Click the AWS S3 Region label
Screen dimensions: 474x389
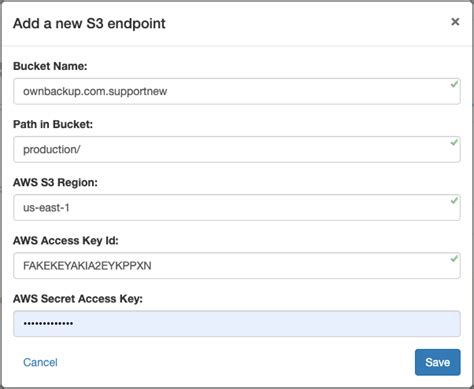(55, 182)
